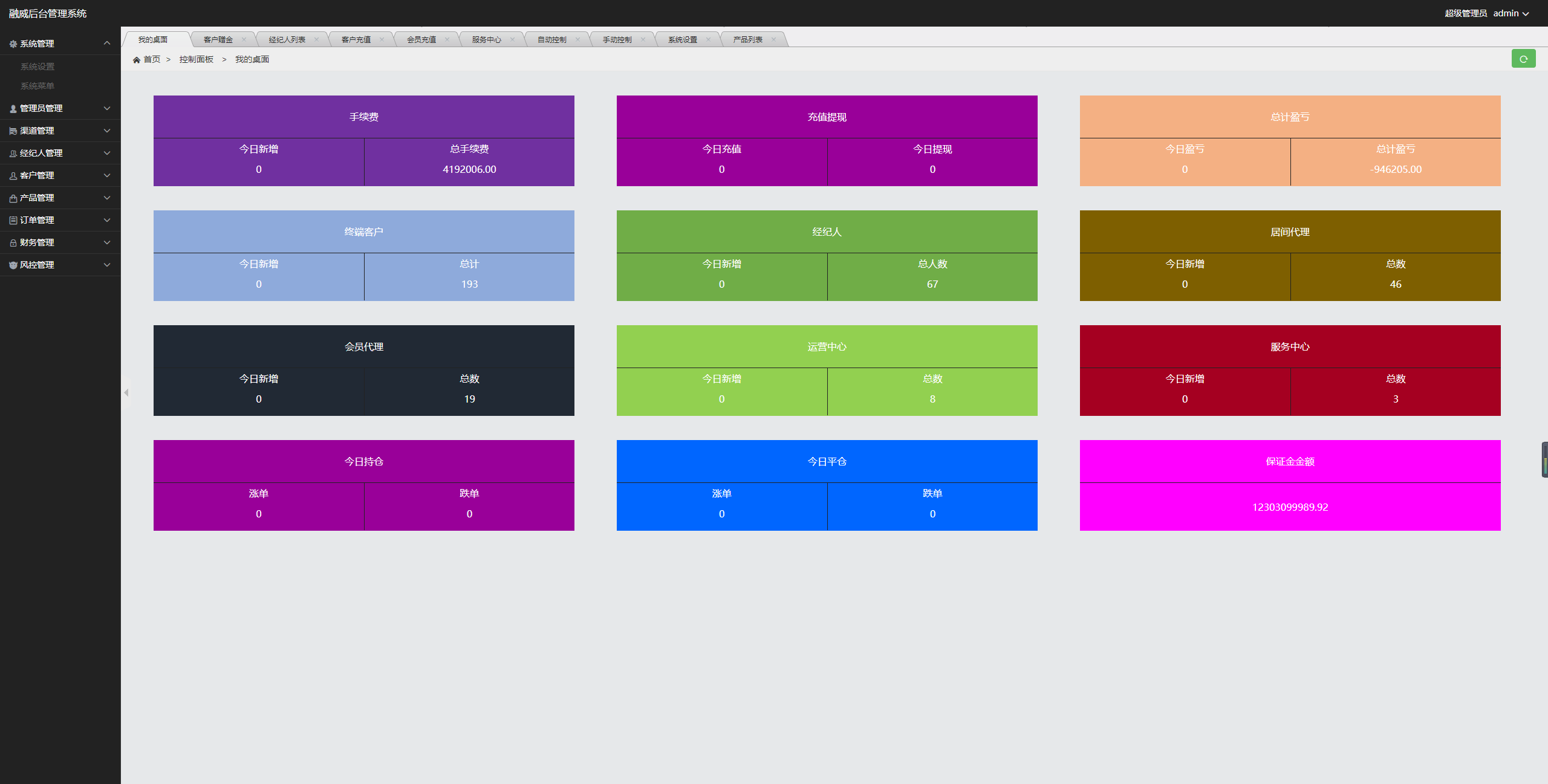Switch to the 自动控制 tab
This screenshot has width=1548, height=784.
[551, 40]
